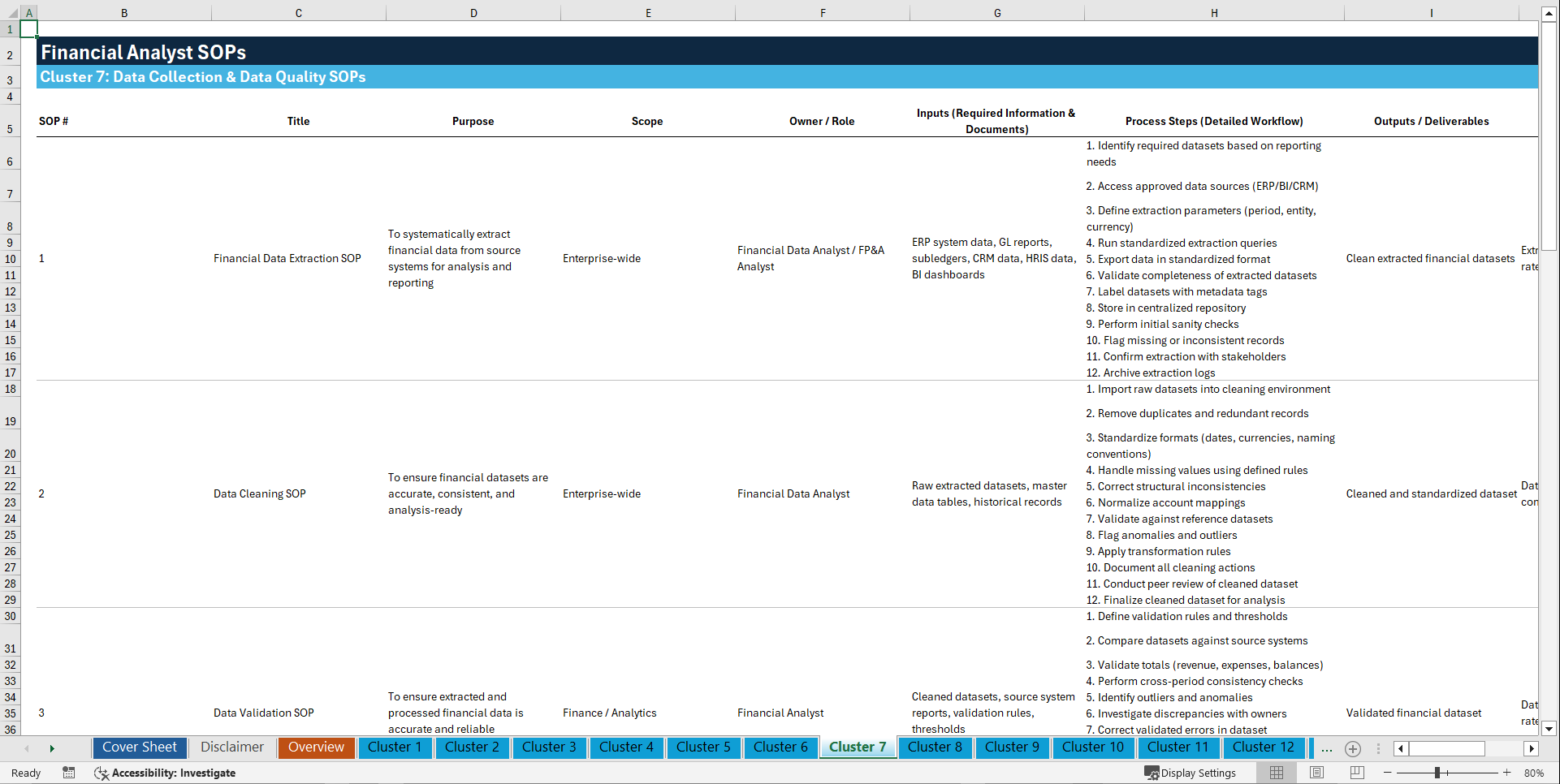Expand the hidden sheets ellipsis
Viewport: 1560px width, 784px height.
click(1327, 748)
